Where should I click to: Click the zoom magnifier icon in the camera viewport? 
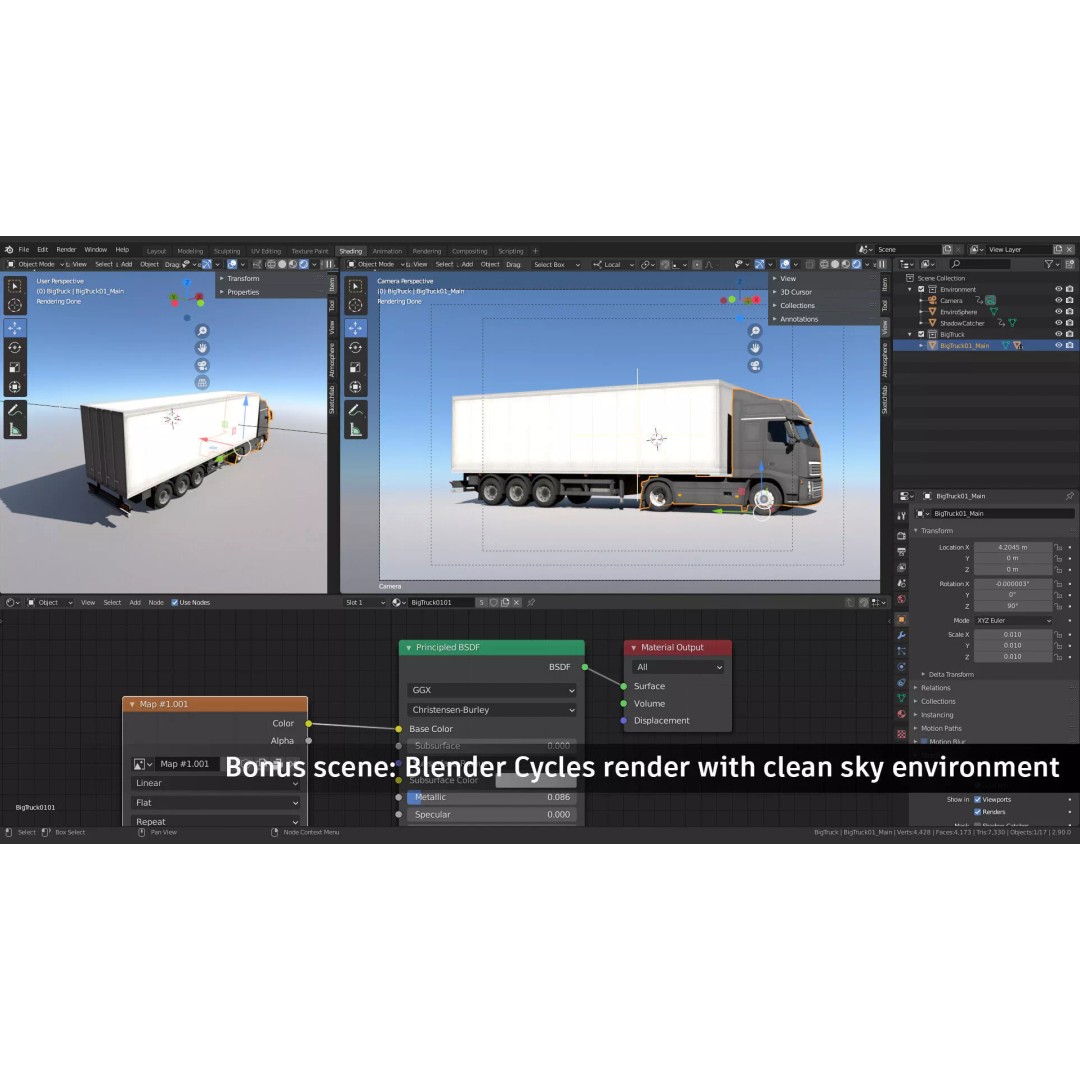[755, 331]
